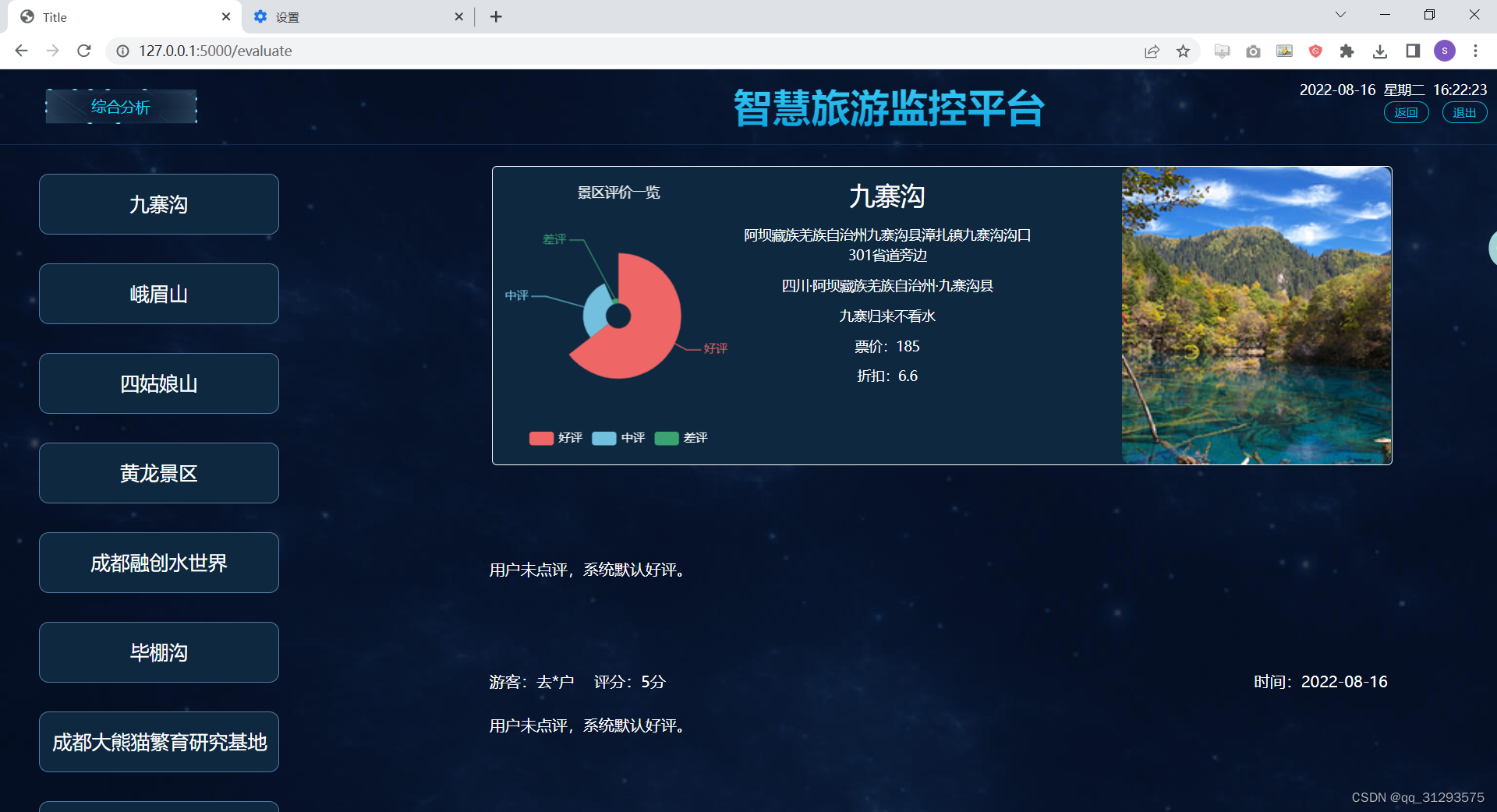
Task: Click the gray monitor extension icon
Action: click(x=1222, y=51)
